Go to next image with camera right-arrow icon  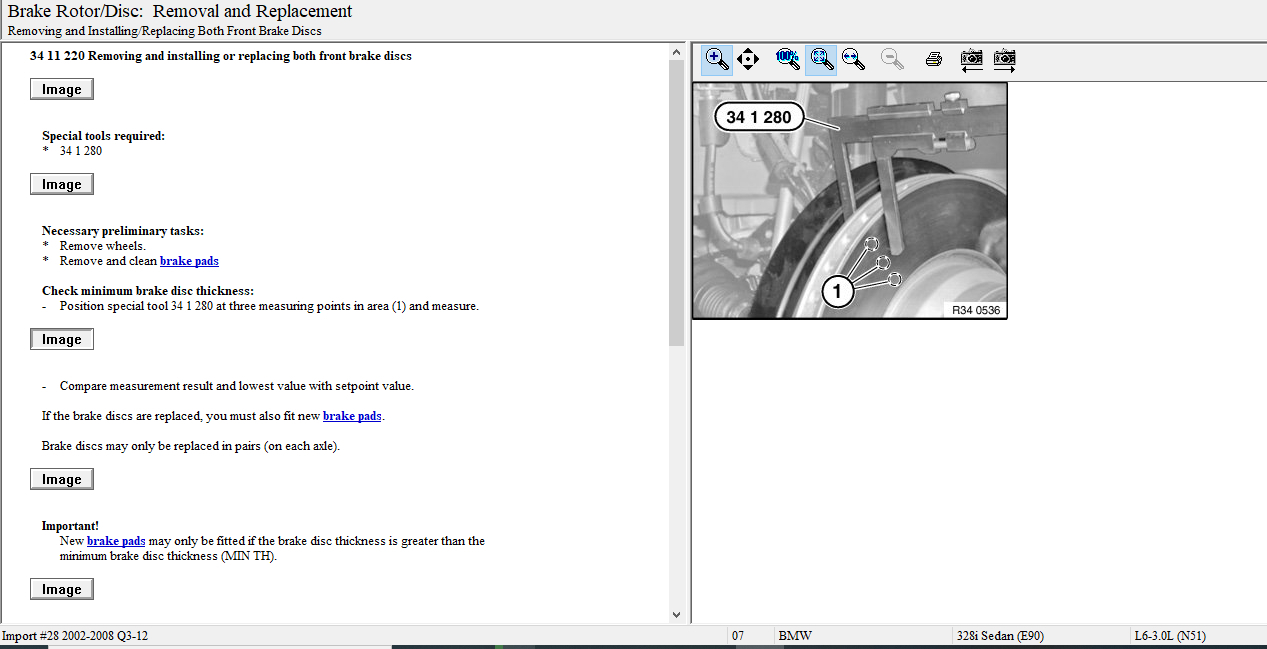tap(1004, 59)
